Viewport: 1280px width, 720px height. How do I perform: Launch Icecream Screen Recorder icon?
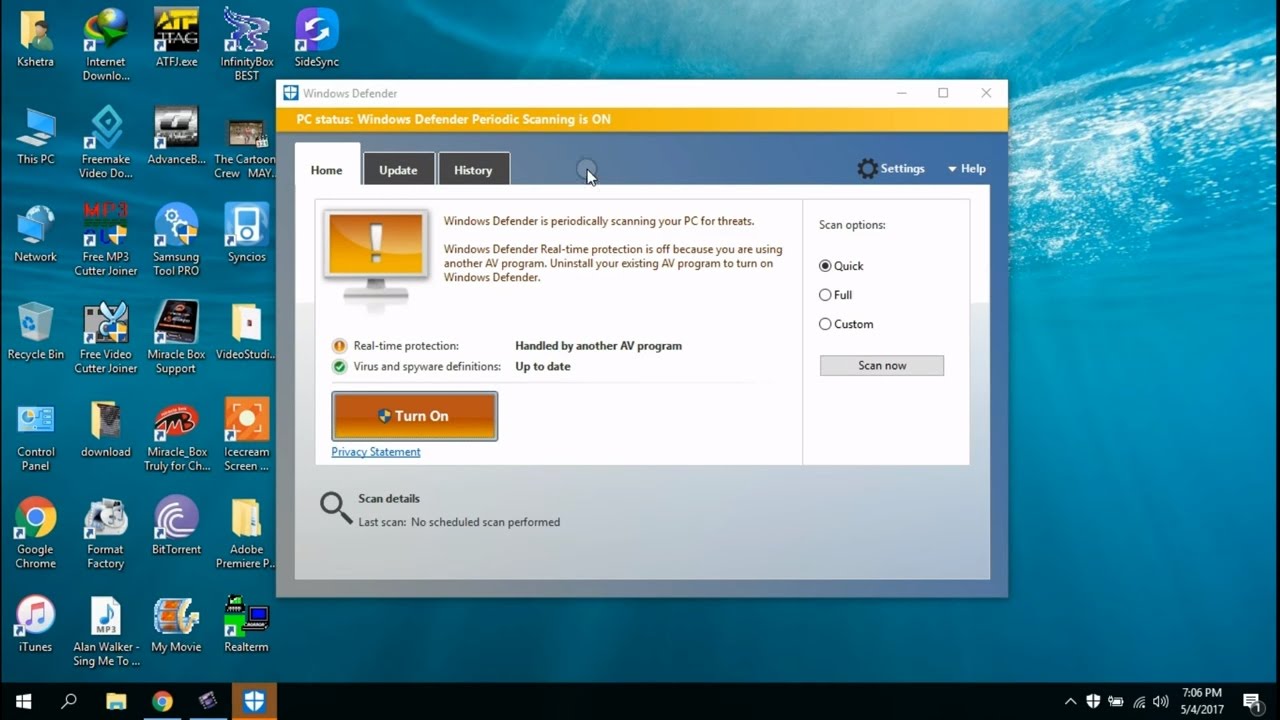246,435
